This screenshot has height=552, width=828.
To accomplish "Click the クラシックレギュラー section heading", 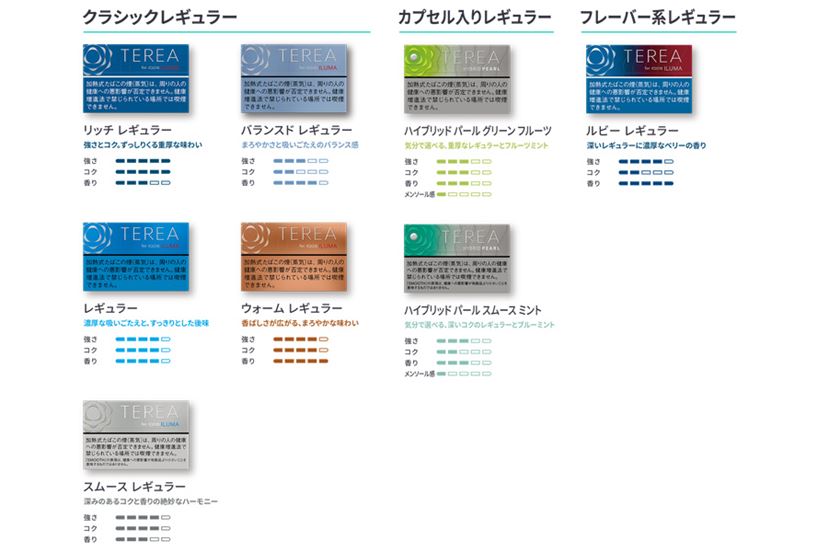I will 160,17.
